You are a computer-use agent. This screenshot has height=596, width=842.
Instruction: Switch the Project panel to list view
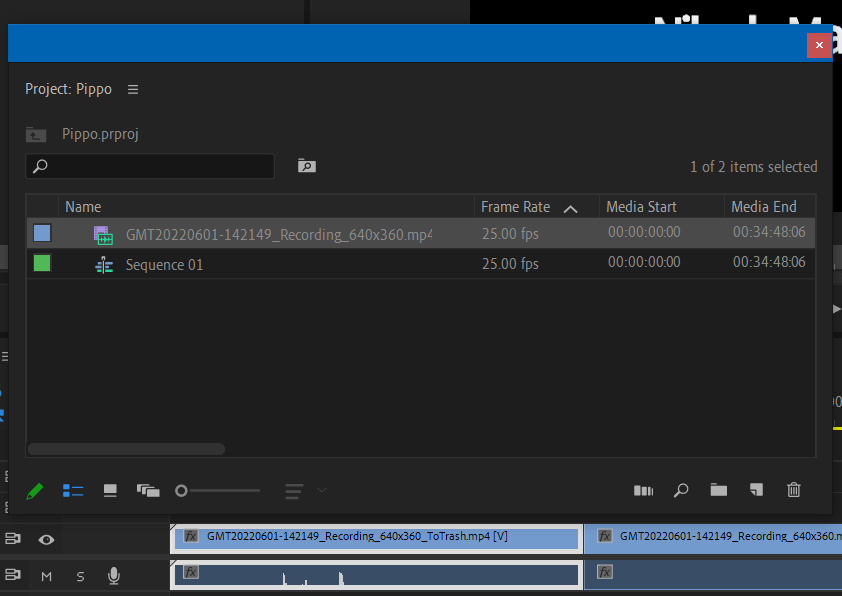(73, 490)
